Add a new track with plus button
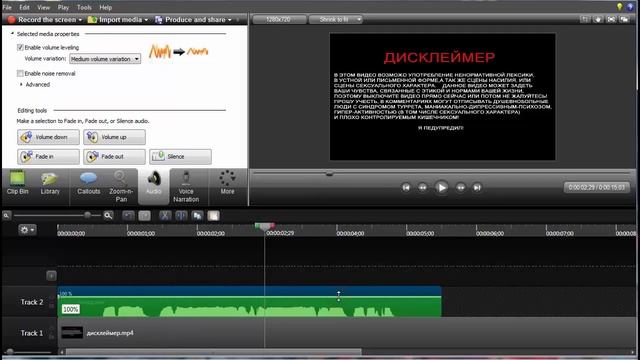Image resolution: width=640 pixels, height=360 pixels. pos(51,276)
